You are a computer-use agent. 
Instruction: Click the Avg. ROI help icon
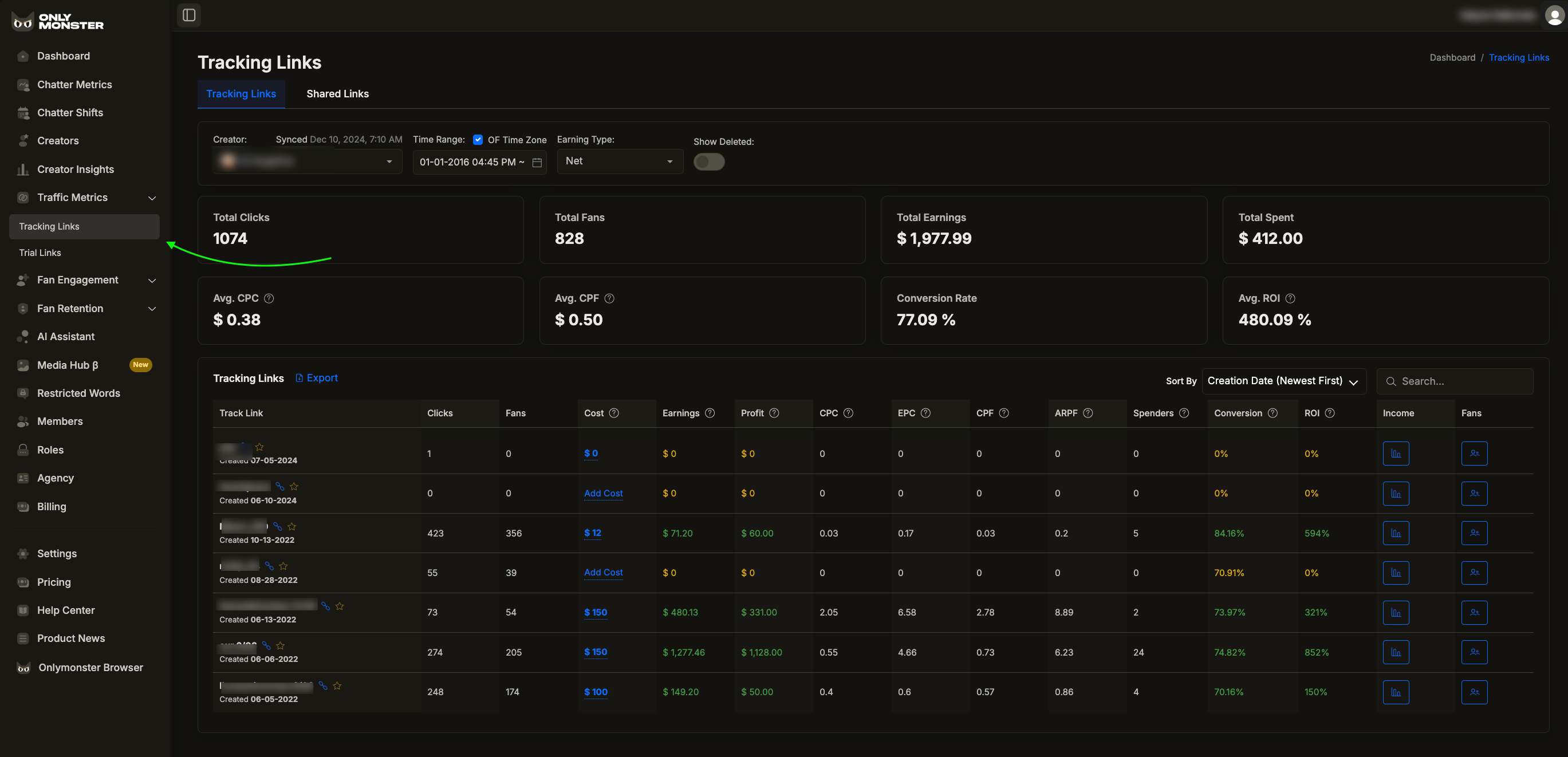(x=1290, y=298)
